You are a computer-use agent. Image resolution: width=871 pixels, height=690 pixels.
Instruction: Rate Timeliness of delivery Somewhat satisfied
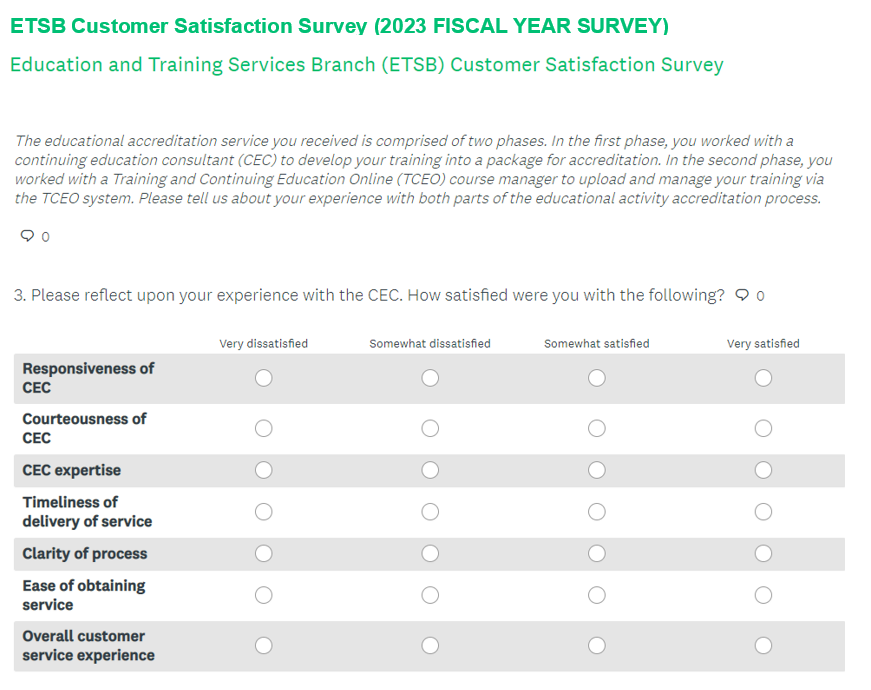(x=597, y=512)
